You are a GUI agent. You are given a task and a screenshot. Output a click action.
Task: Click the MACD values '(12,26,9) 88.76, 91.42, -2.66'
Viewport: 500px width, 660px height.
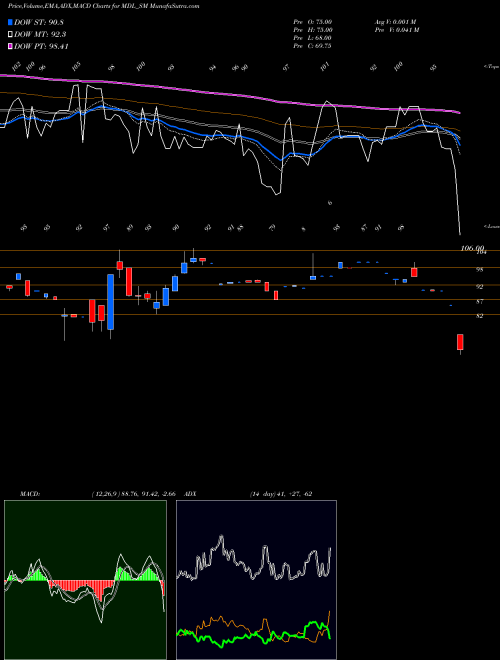pos(133,494)
